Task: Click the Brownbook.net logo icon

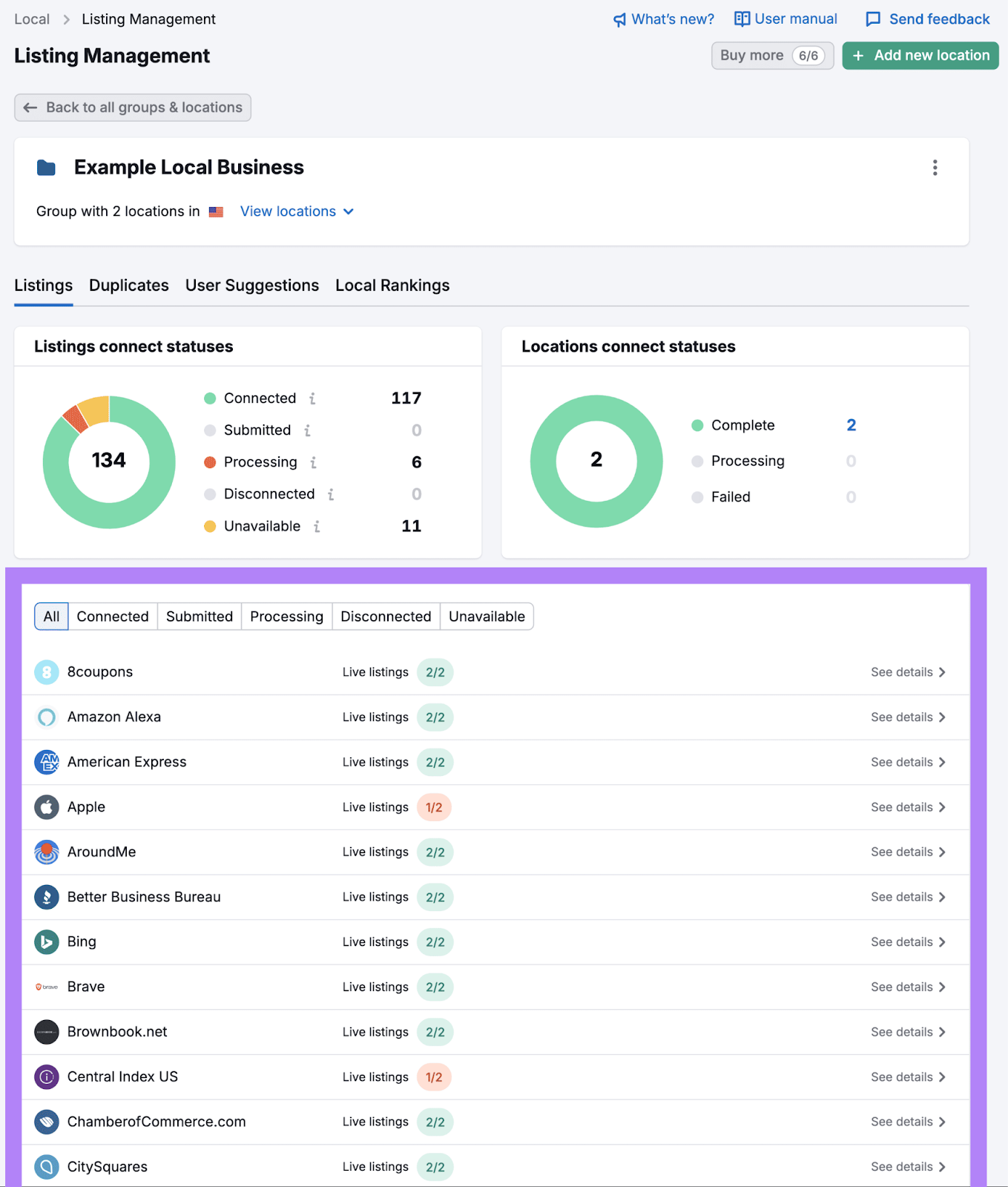Action: tap(47, 1032)
